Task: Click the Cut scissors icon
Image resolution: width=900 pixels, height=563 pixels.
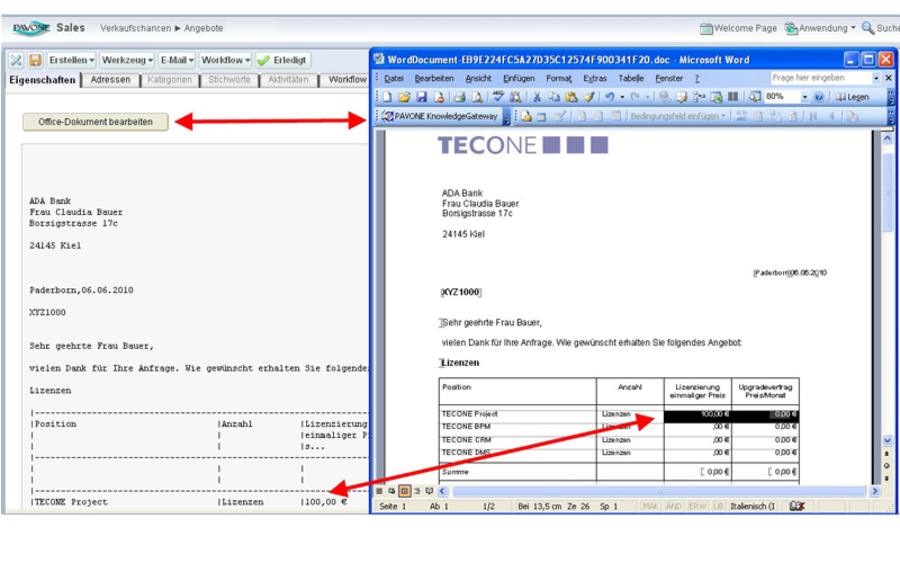Action: click(x=537, y=97)
